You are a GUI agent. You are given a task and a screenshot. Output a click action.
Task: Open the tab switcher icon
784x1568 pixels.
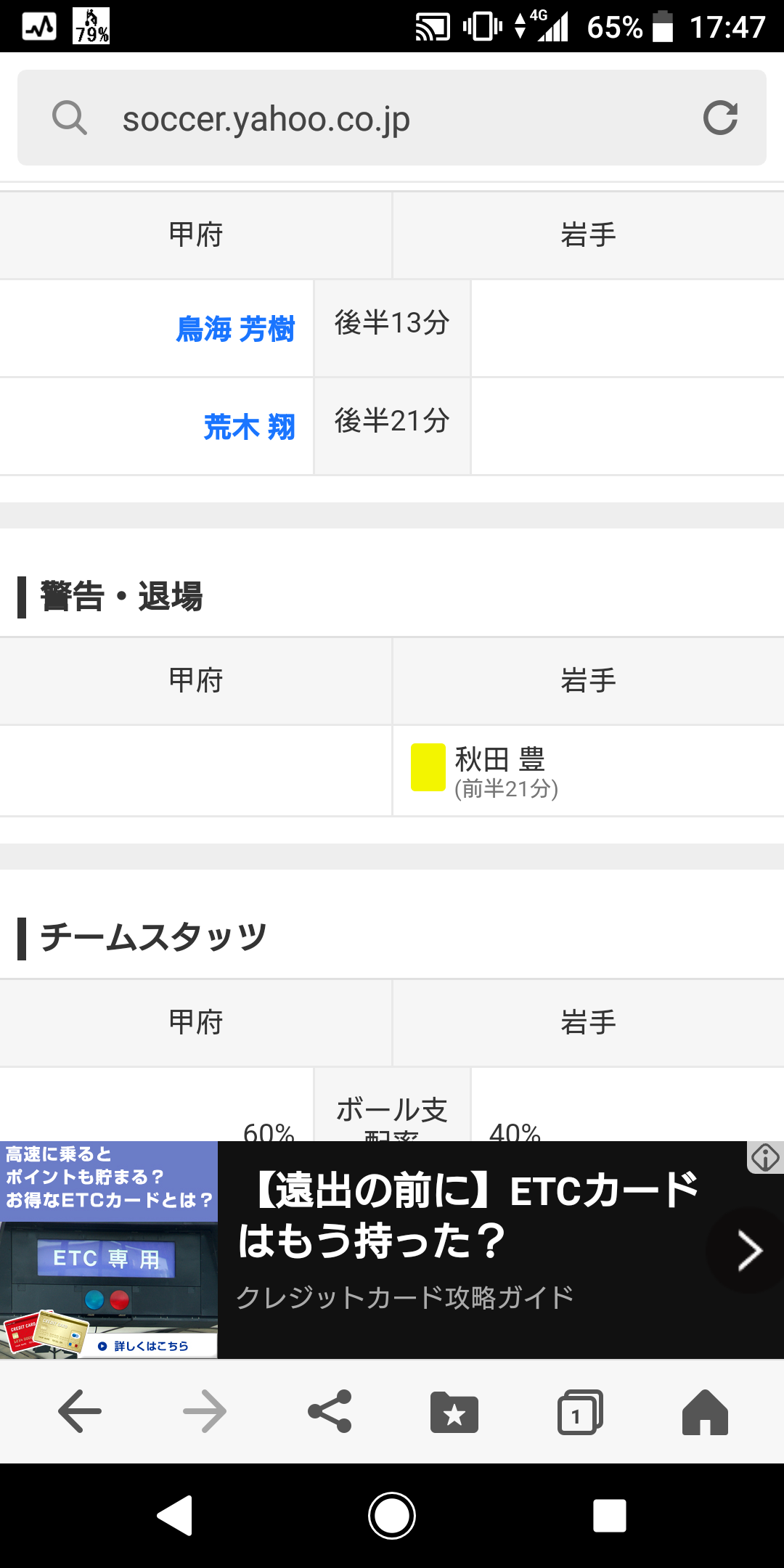[x=579, y=1413]
